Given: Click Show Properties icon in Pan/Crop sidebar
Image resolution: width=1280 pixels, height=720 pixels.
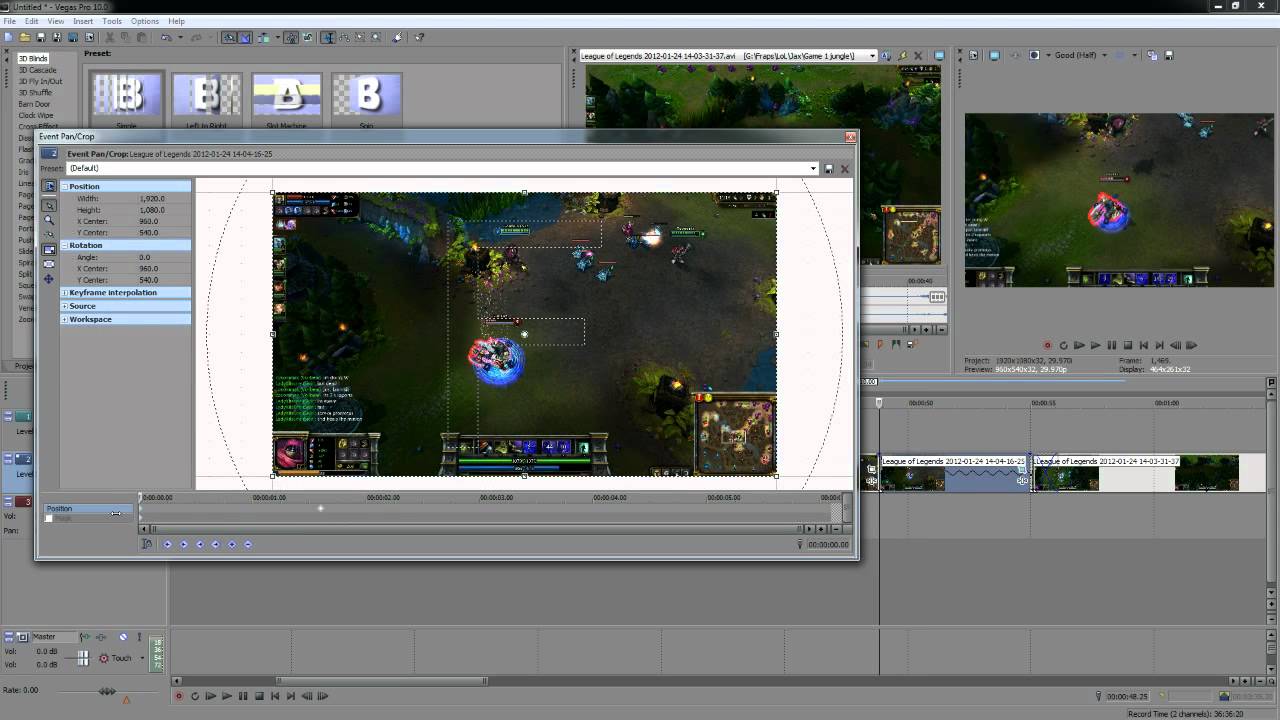Looking at the screenshot, I should pos(49,186).
